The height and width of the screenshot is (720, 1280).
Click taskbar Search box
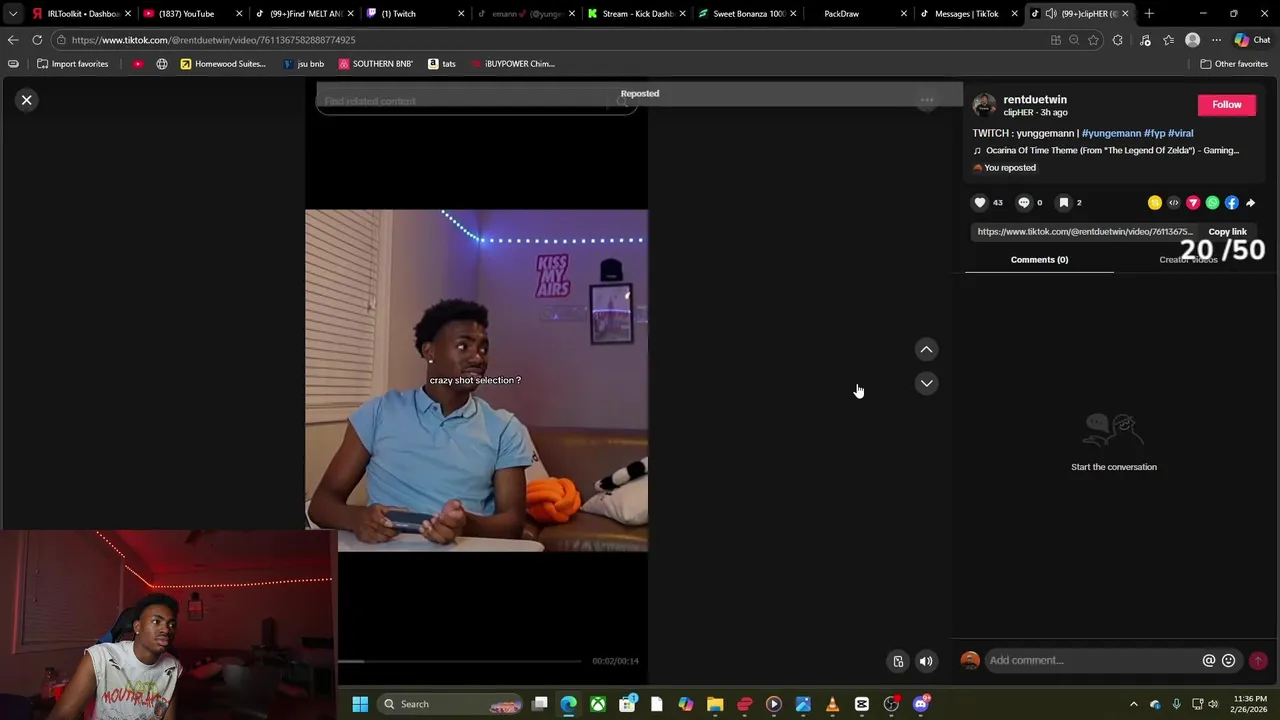click(x=452, y=704)
